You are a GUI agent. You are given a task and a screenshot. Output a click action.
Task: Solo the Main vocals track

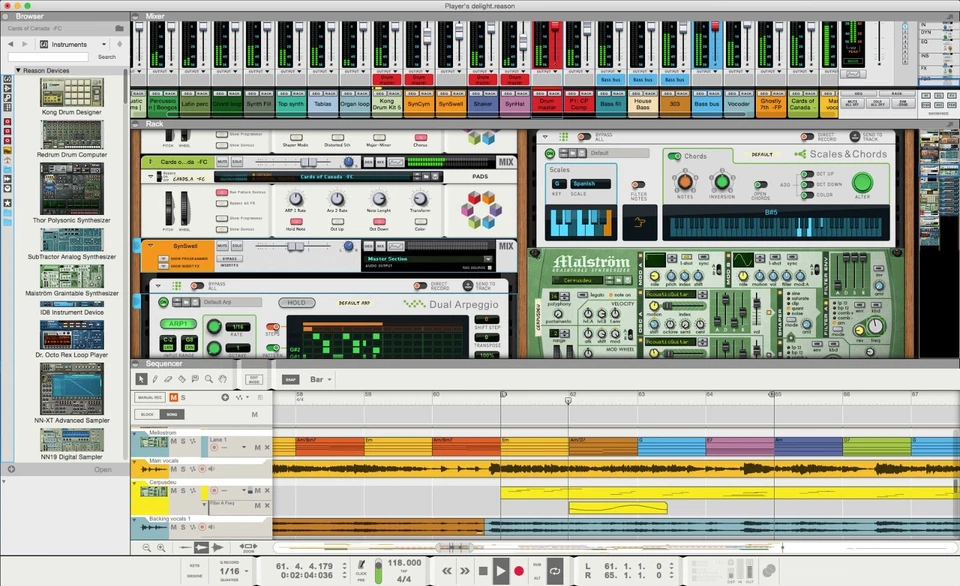click(x=183, y=469)
